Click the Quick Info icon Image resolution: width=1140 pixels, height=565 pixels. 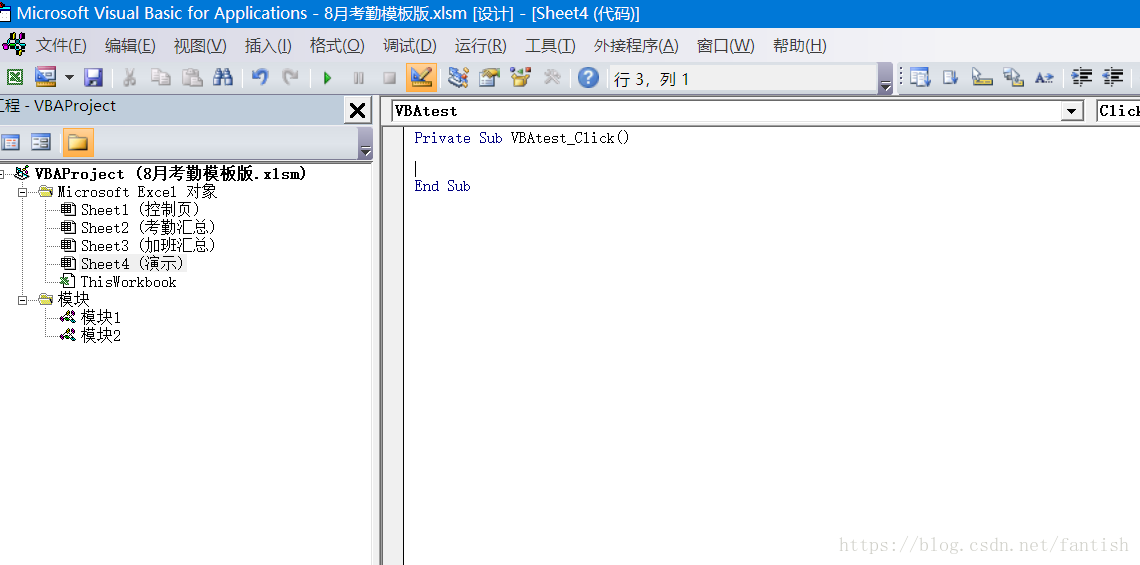pos(982,77)
